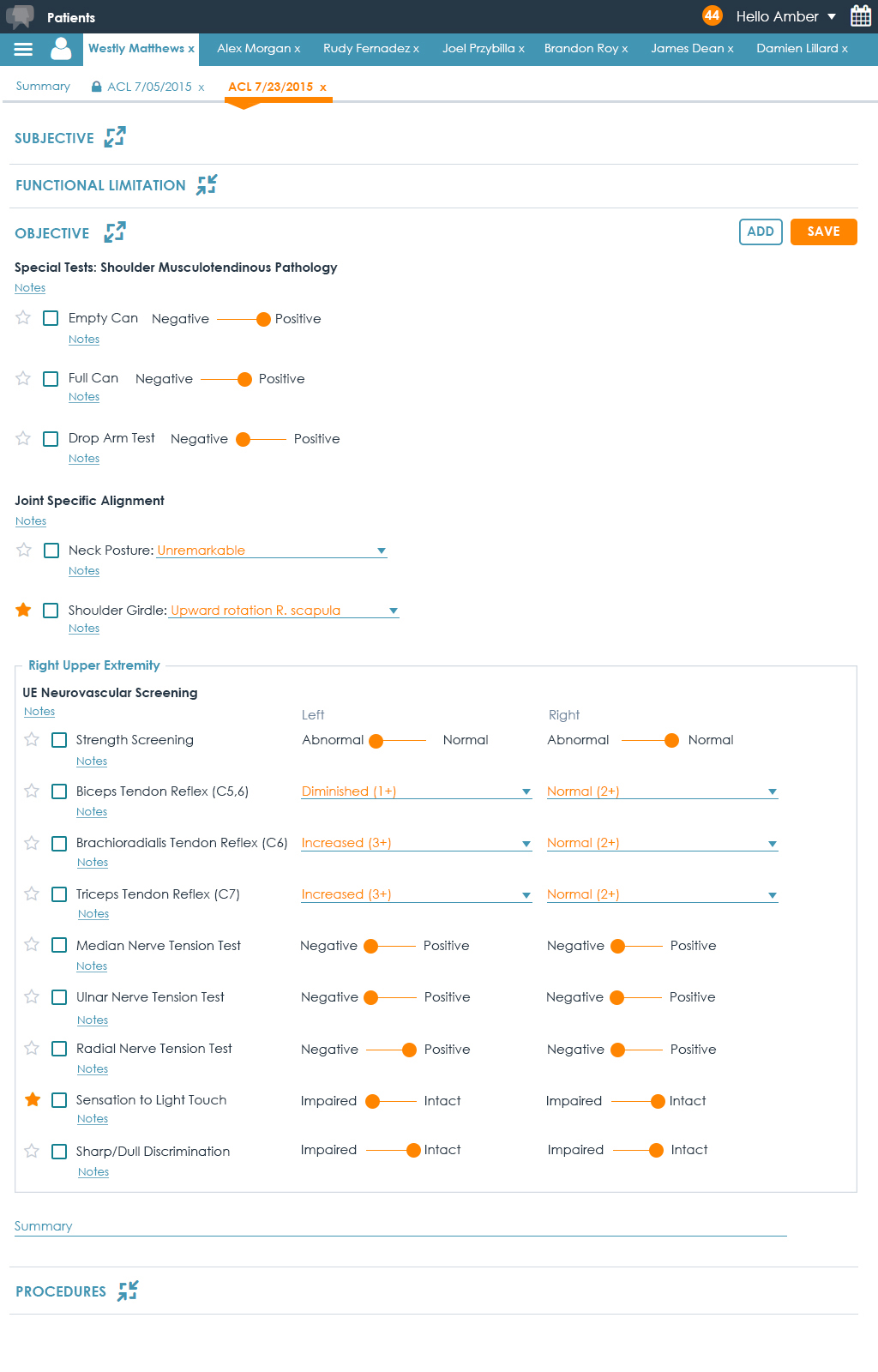The image size is (878, 1372).
Task: Check the Shoulder Girdle checkbox
Action: (x=51, y=611)
